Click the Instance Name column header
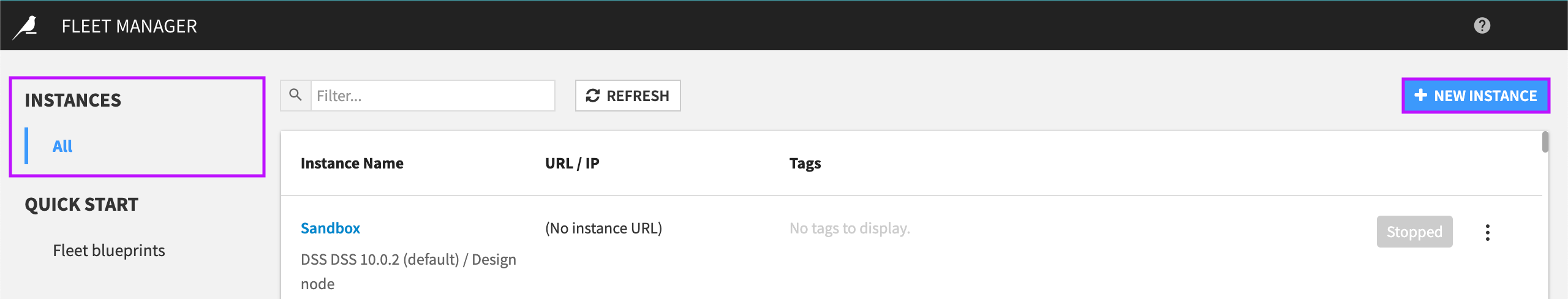The width and height of the screenshot is (1568, 299). pos(352,164)
